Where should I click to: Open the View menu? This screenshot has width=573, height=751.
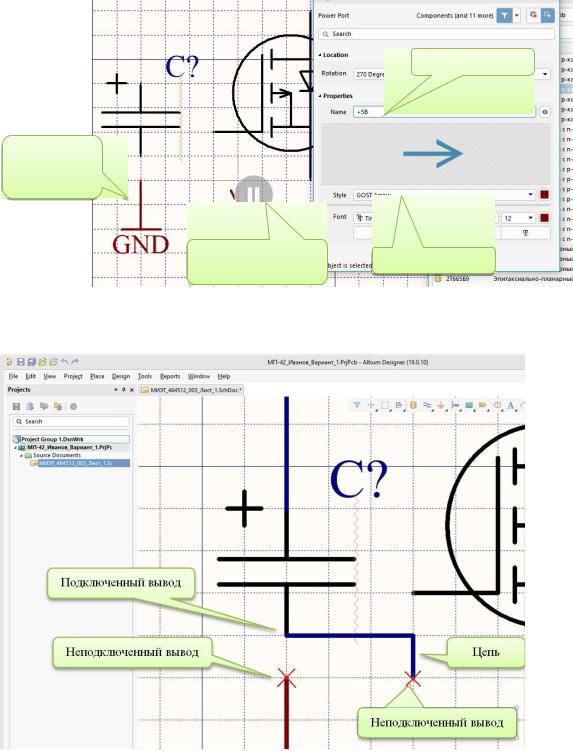click(49, 376)
